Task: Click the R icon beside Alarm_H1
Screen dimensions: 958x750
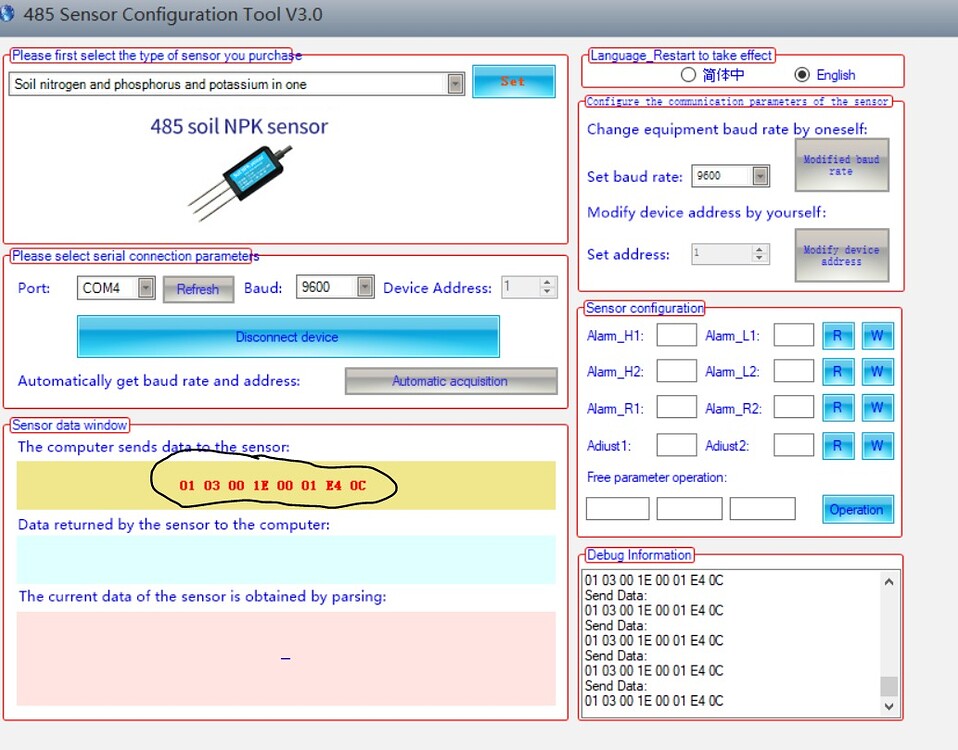Action: (x=838, y=335)
